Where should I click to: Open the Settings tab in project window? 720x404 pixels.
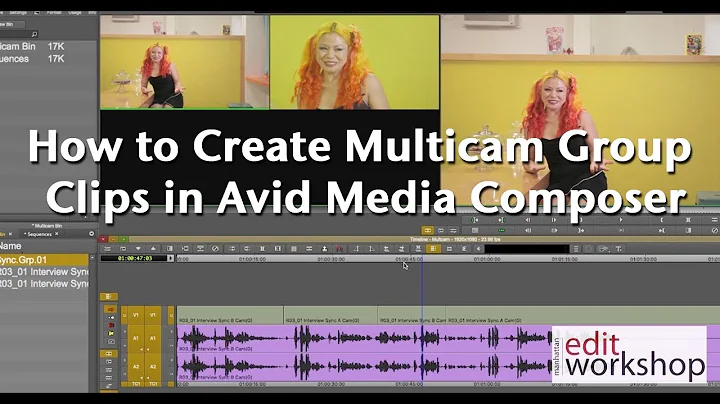(x=18, y=12)
